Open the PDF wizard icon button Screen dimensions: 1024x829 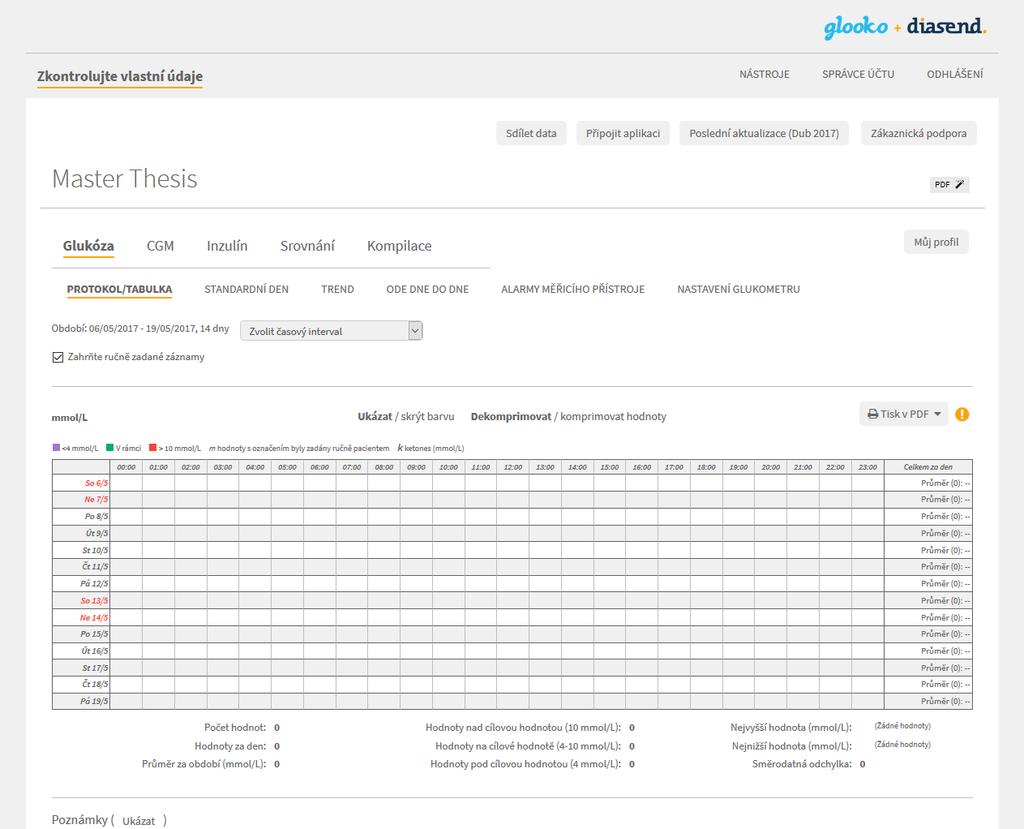pyautogui.click(x=950, y=184)
